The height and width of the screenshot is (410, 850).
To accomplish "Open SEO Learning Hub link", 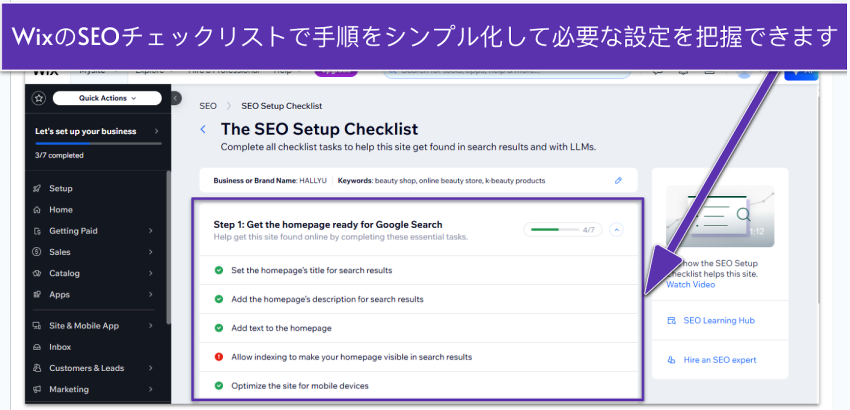I will pyautogui.click(x=719, y=321).
